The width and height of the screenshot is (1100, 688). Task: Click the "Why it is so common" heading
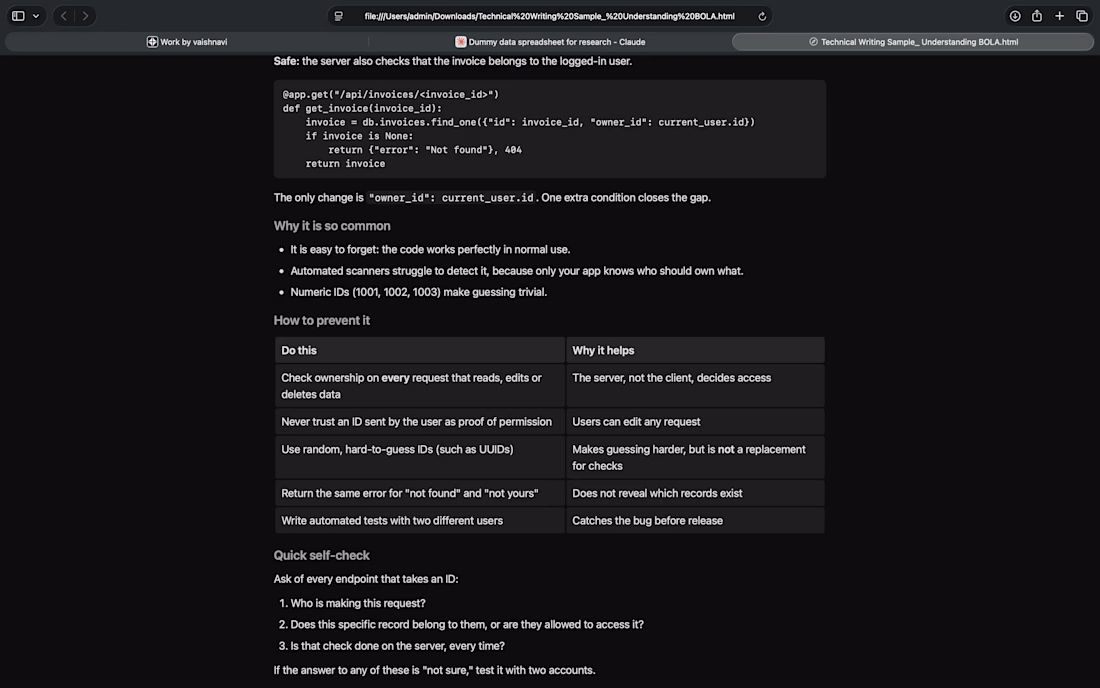click(x=332, y=226)
